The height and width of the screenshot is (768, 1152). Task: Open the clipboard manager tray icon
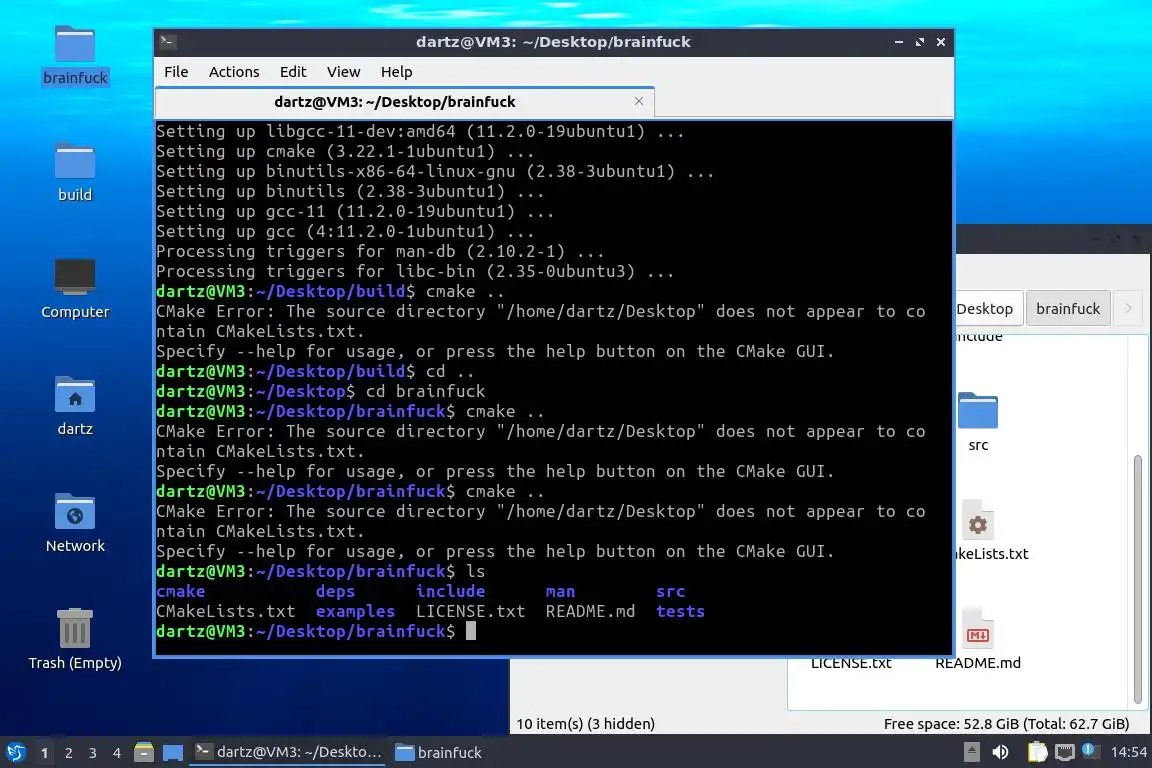pos(1037,752)
